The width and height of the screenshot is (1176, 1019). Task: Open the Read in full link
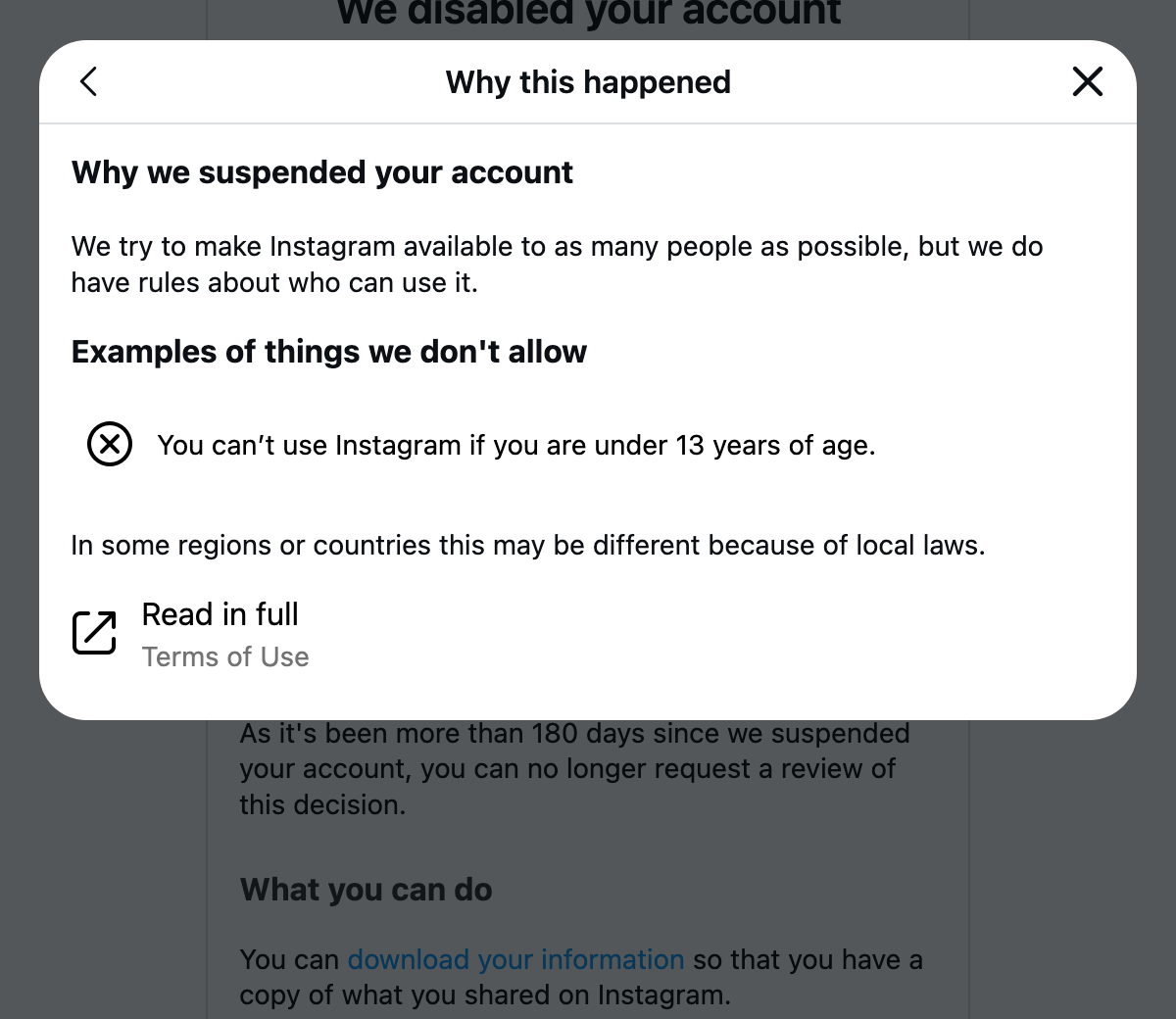pos(220,614)
